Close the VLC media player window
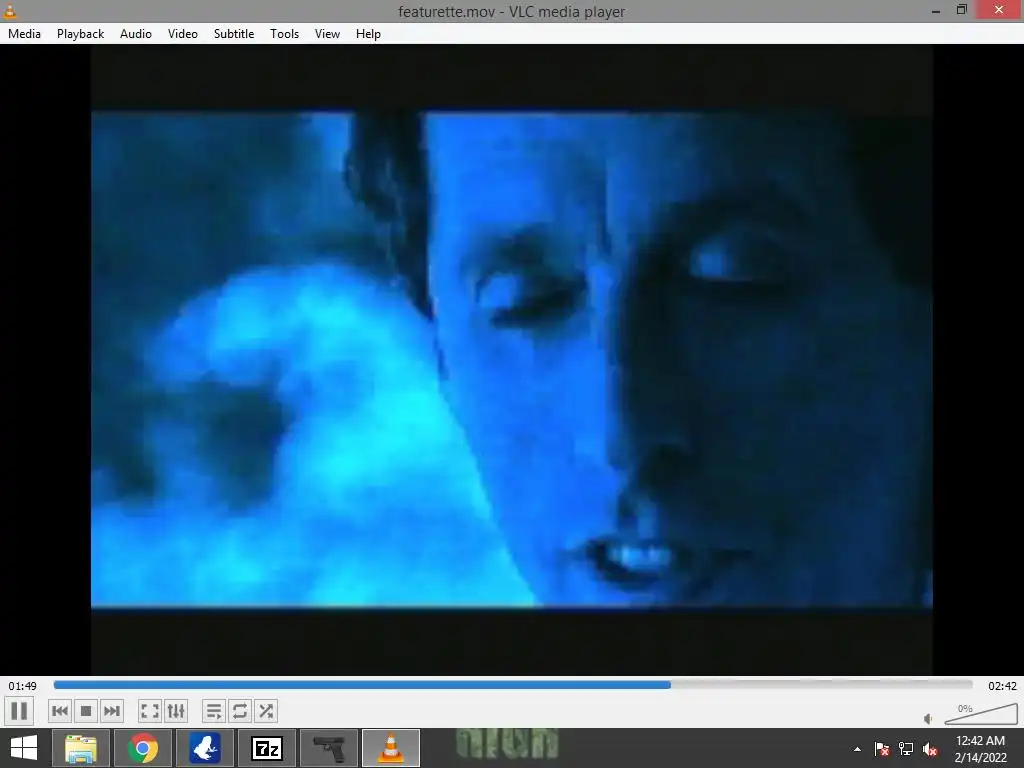 [x=999, y=10]
